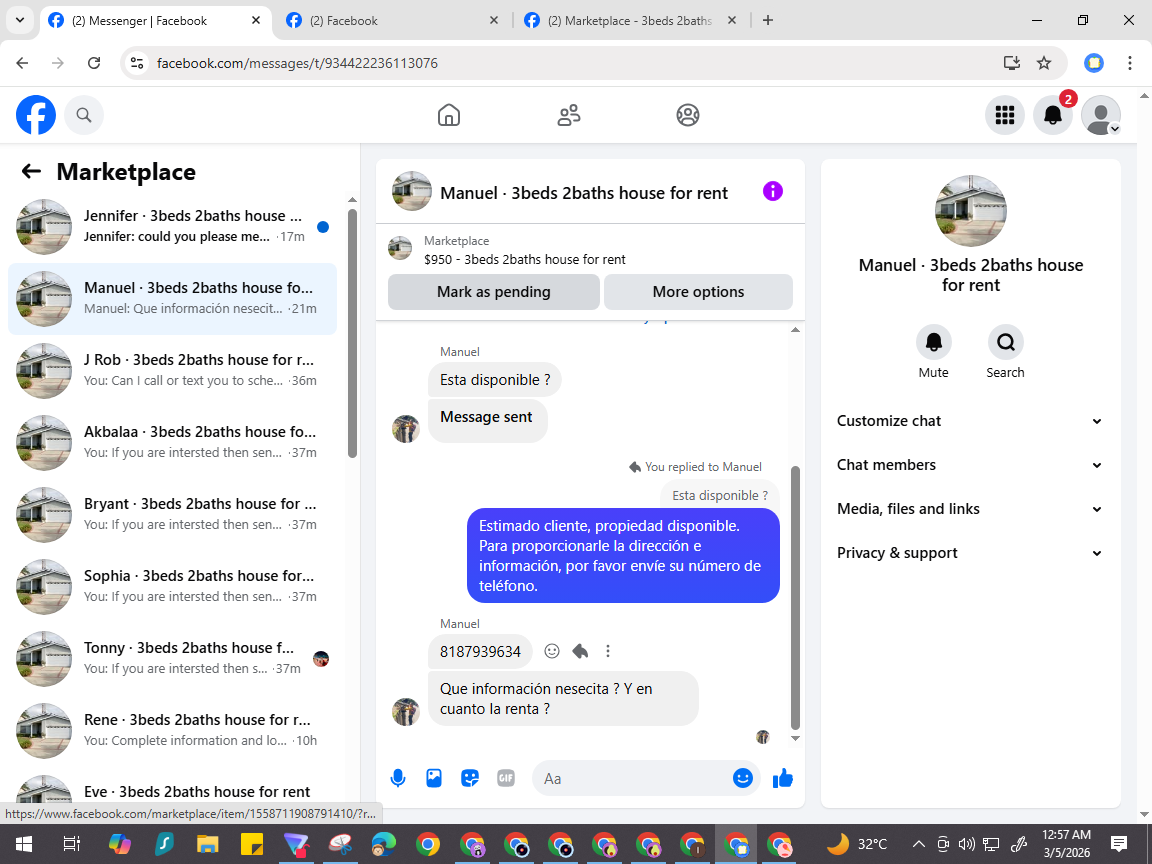Show hidden tray icons with the up chevron
Viewport: 1152px width, 864px height.
click(918, 844)
